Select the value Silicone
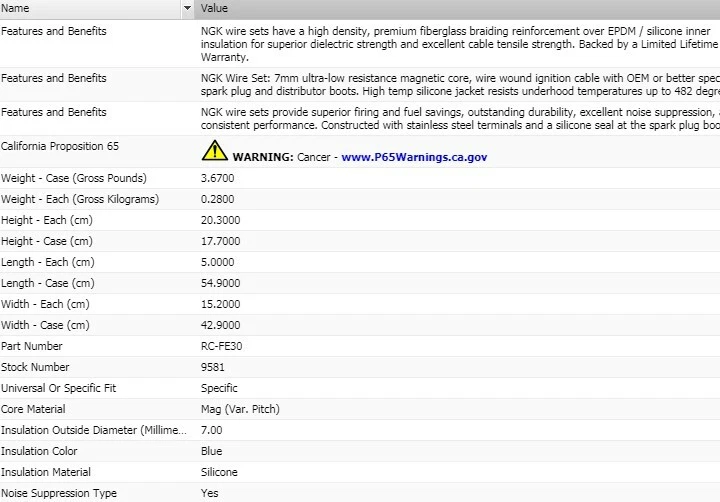Image resolution: width=720 pixels, height=502 pixels. 219,472
